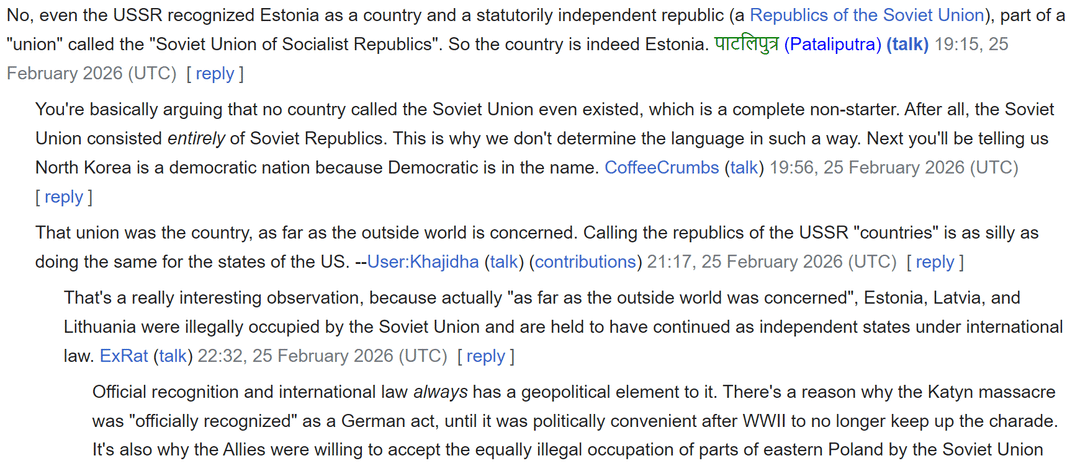Image resolution: width=1080 pixels, height=466 pixels.
Task: Reply to the Khajidha comment
Action: pyautogui.click(x=935, y=262)
